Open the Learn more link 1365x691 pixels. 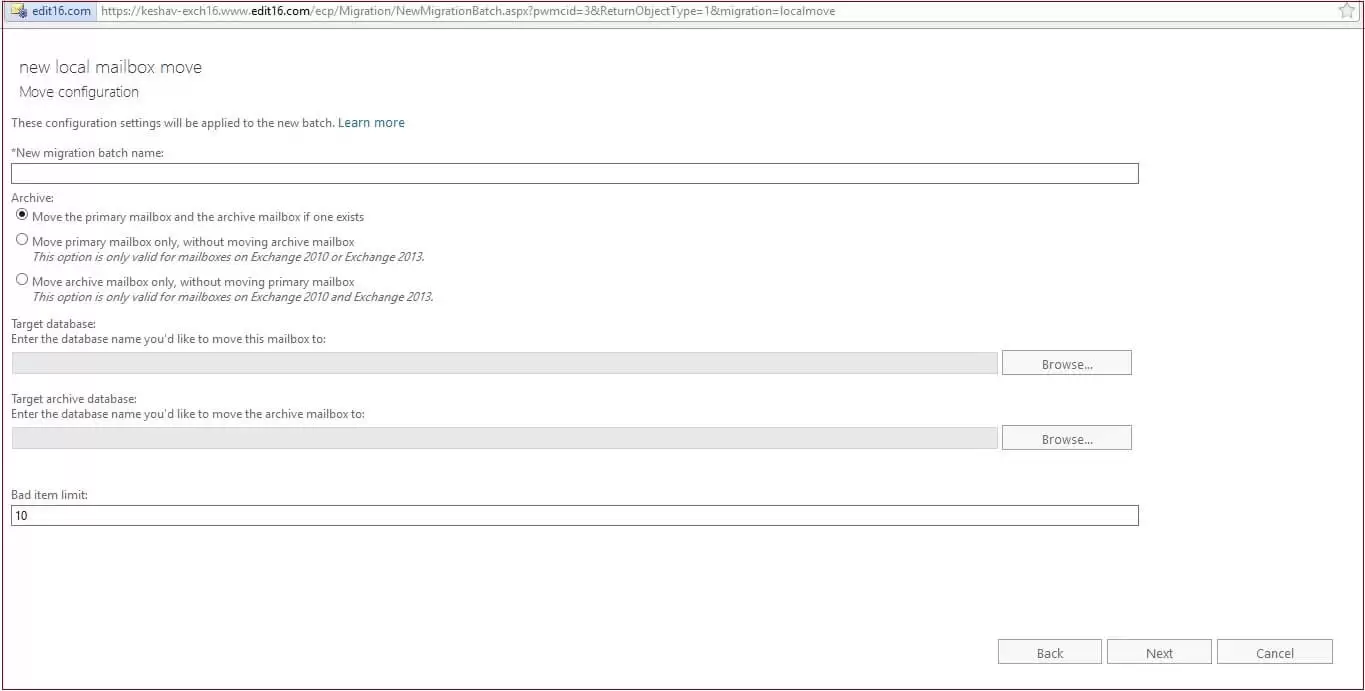click(371, 123)
